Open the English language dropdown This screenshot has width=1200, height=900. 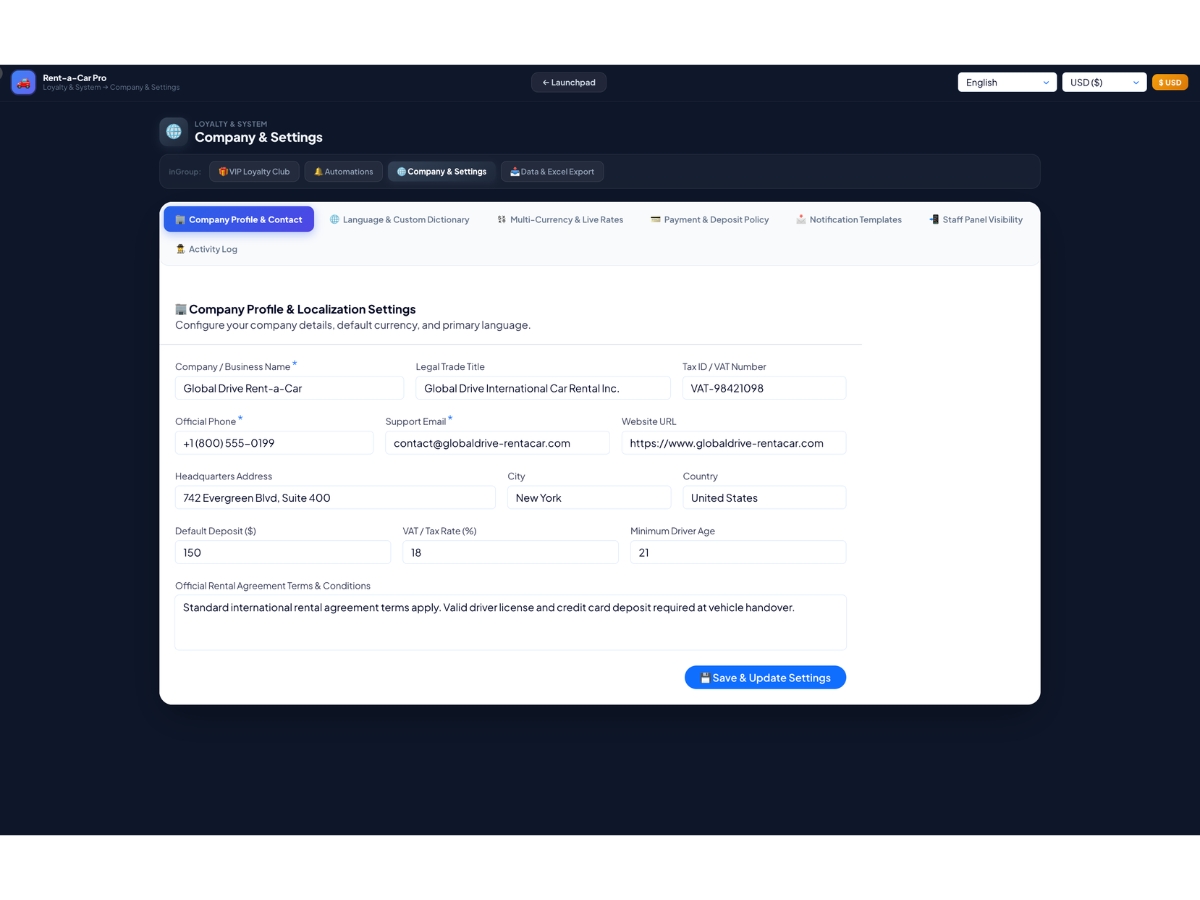1007,82
